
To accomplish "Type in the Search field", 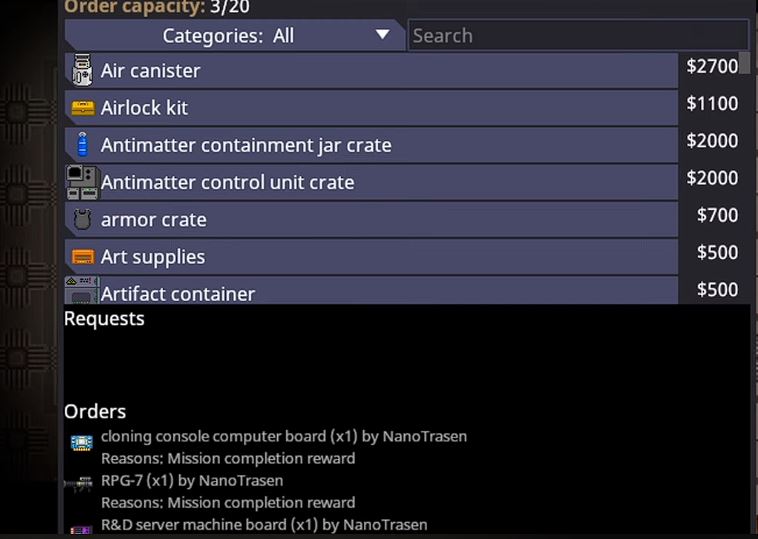I will (577, 36).
